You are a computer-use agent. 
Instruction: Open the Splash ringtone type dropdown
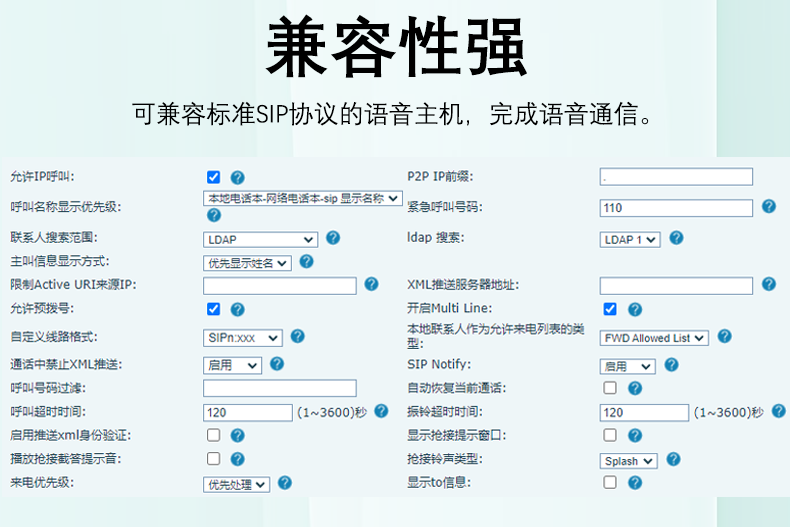628,461
